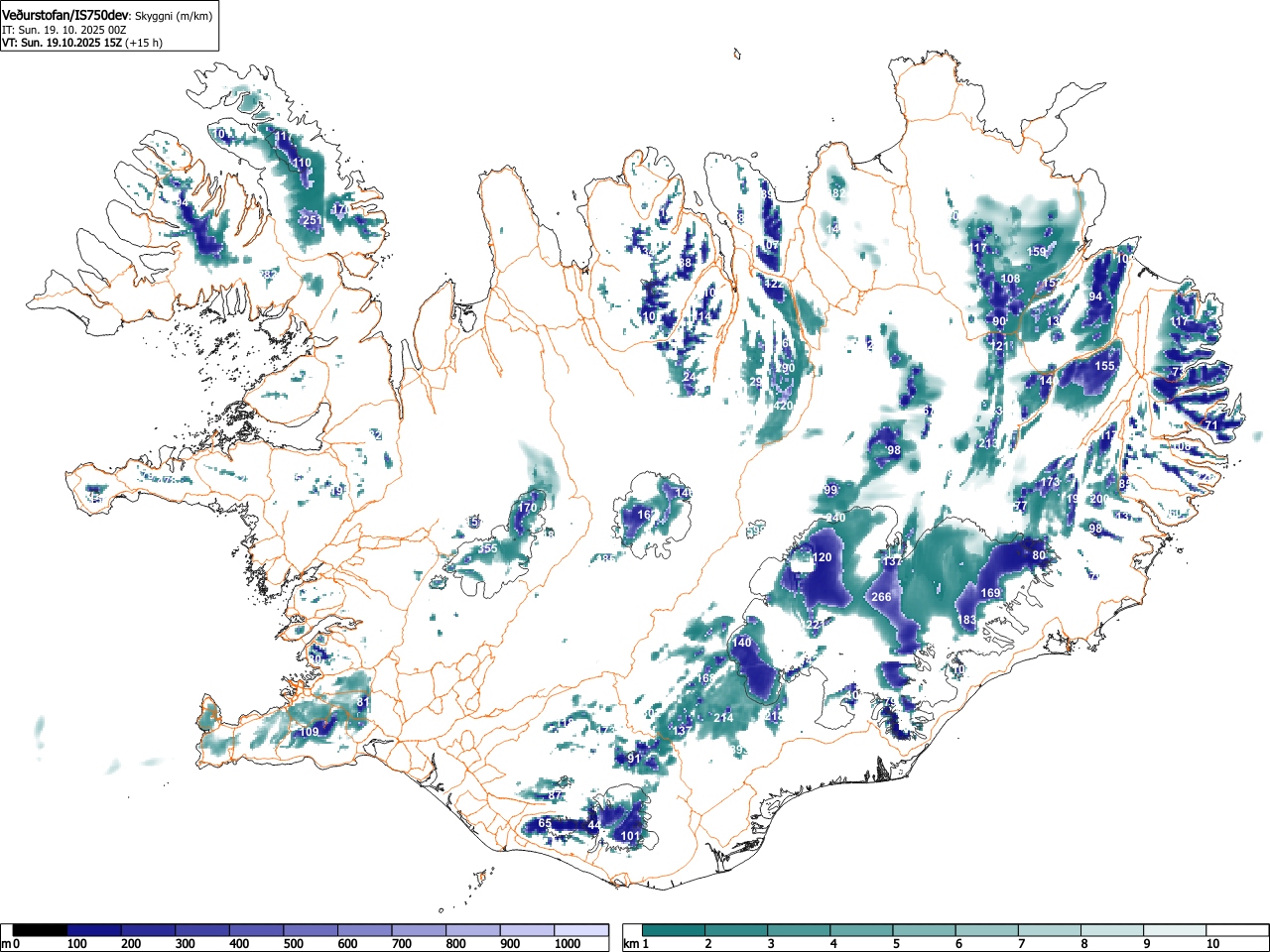Image resolution: width=1270 pixels, height=952 pixels.
Task: Click the visibility value 169 on the map
Action: tap(991, 593)
